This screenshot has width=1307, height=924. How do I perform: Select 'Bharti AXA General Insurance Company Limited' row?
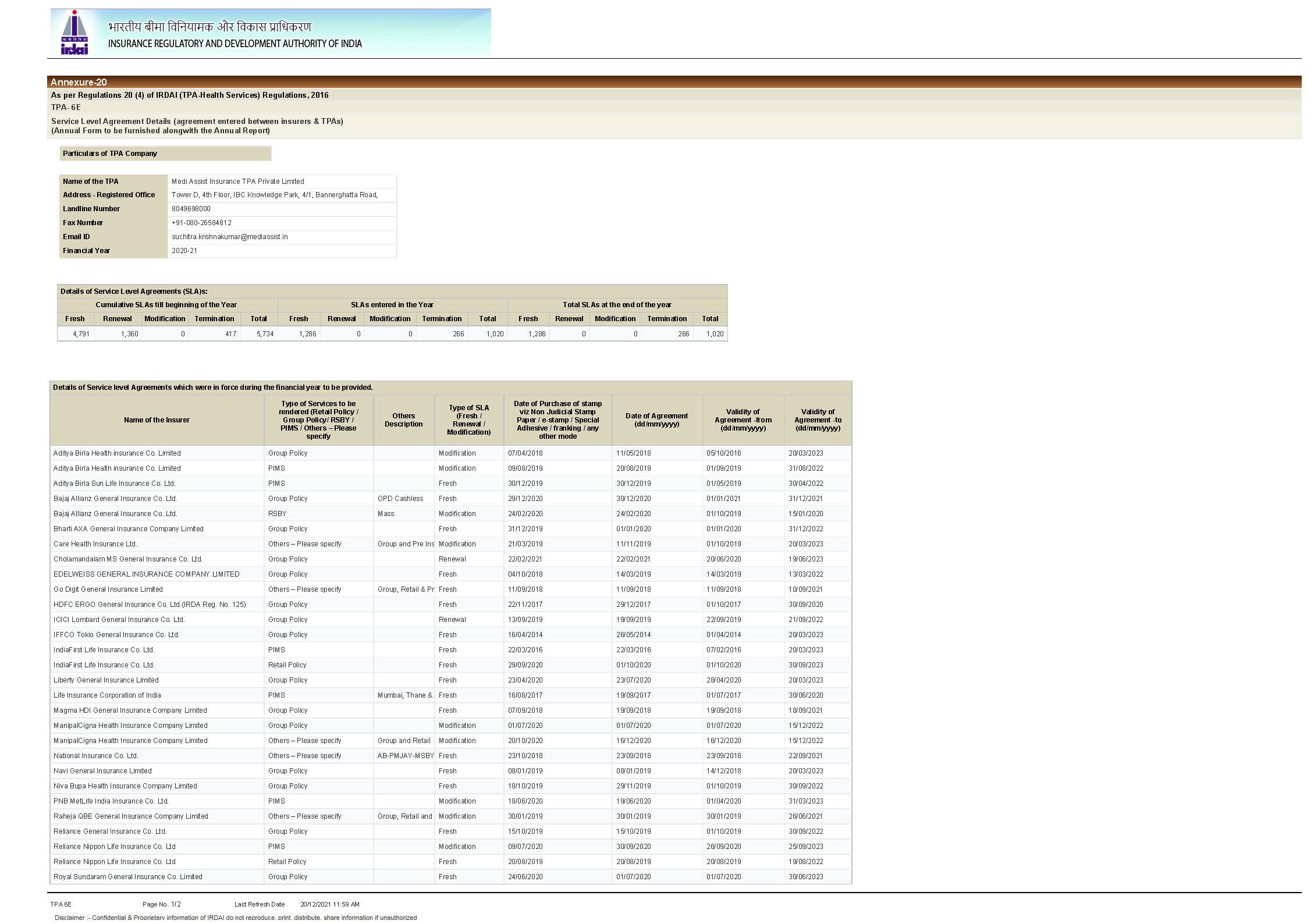tap(450, 529)
